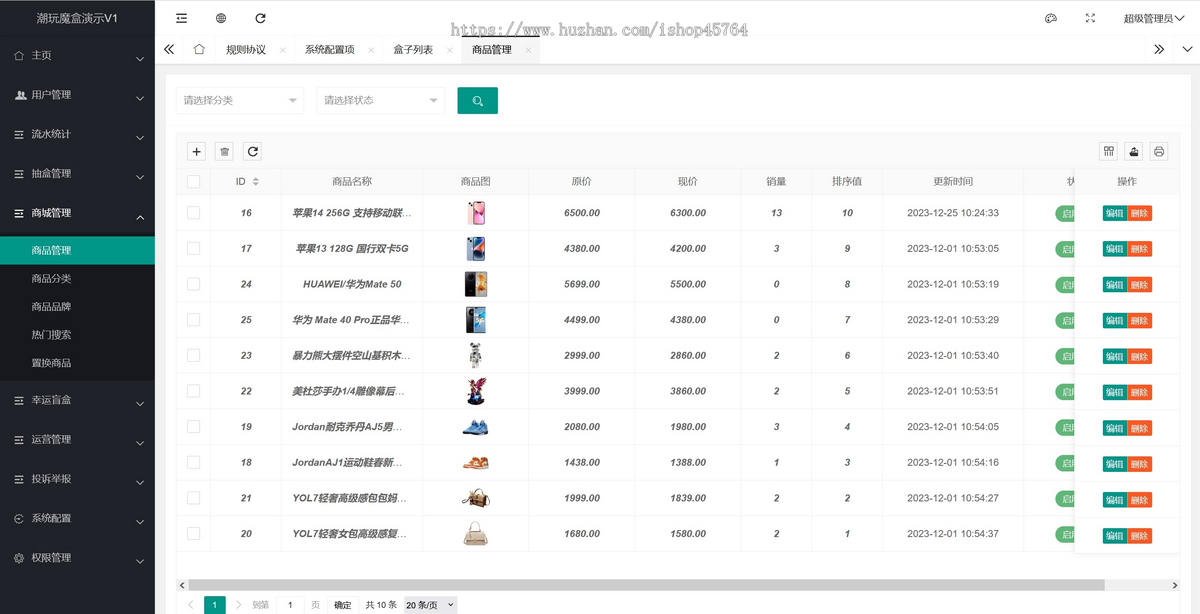The image size is (1200, 614).
Task: Click the horizontal table scrollbar
Action: 646,585
